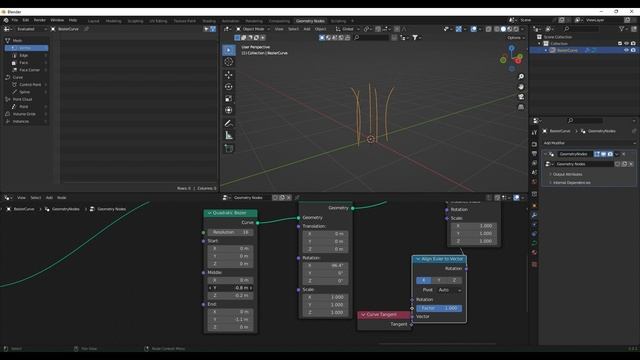This screenshot has width=640, height=360.
Task: Click the Z axis blue gizmo handle
Action: 511,48
